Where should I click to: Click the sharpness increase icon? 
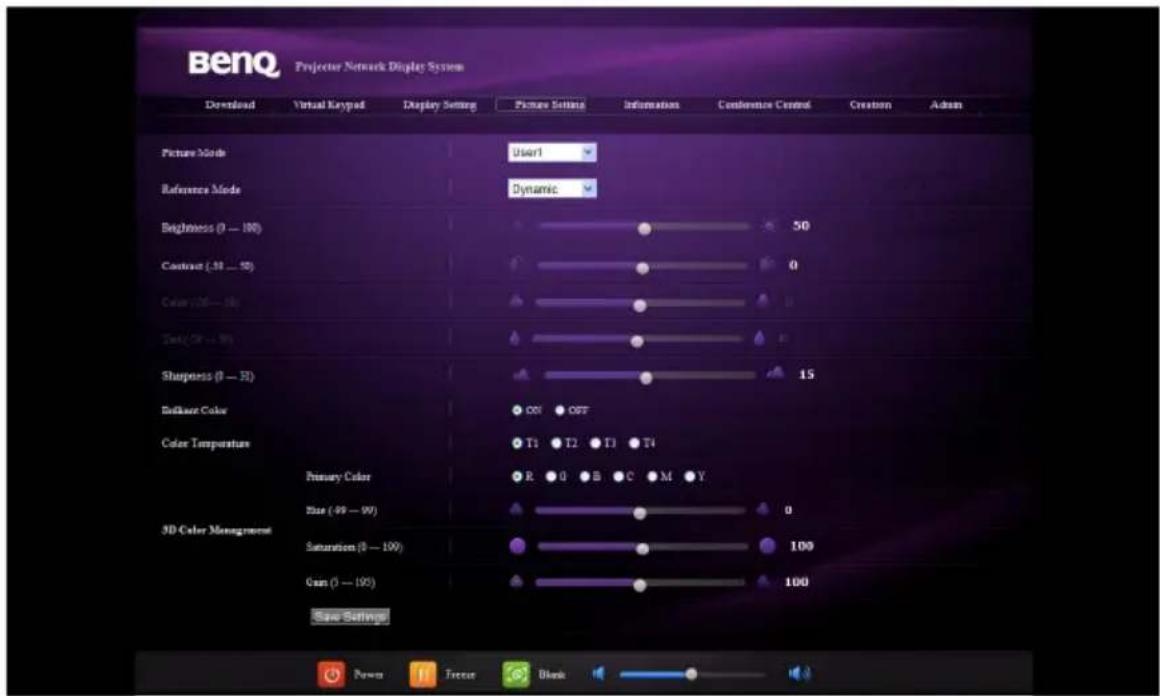(x=775, y=374)
